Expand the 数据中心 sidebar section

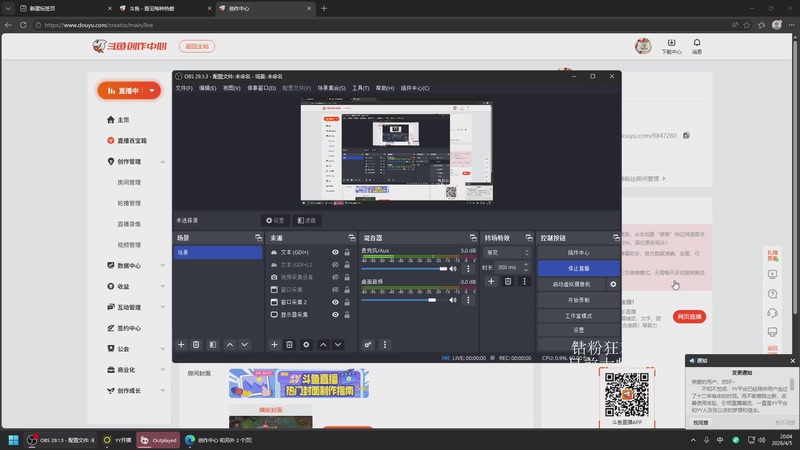[x=163, y=266]
